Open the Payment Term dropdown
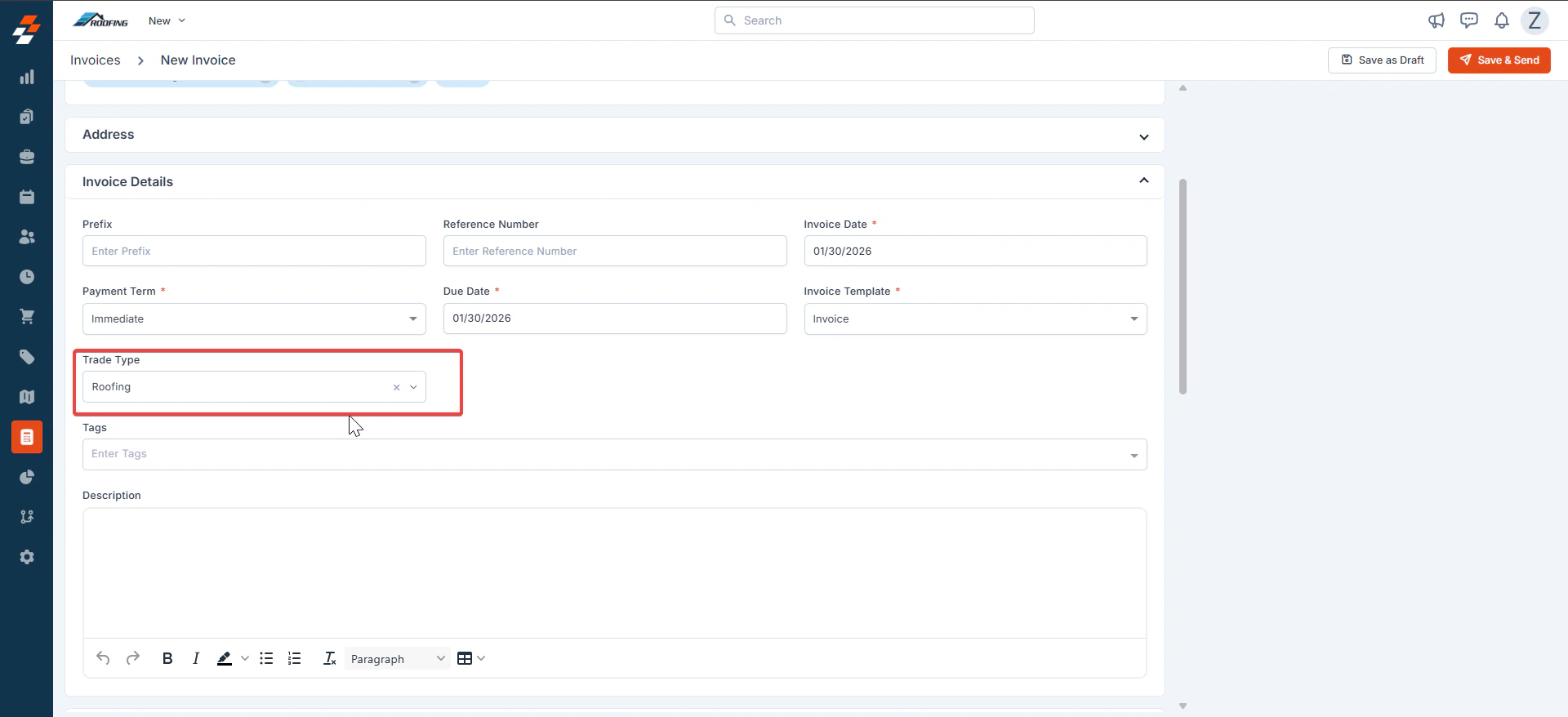 point(254,318)
